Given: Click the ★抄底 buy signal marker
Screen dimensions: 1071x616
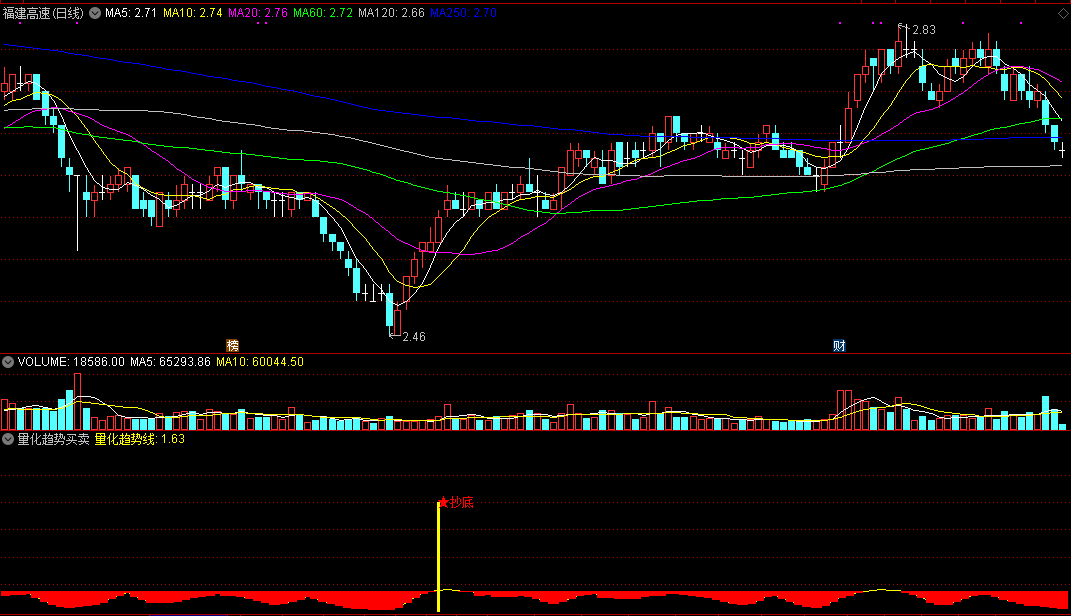Looking at the screenshot, I should [x=456, y=503].
